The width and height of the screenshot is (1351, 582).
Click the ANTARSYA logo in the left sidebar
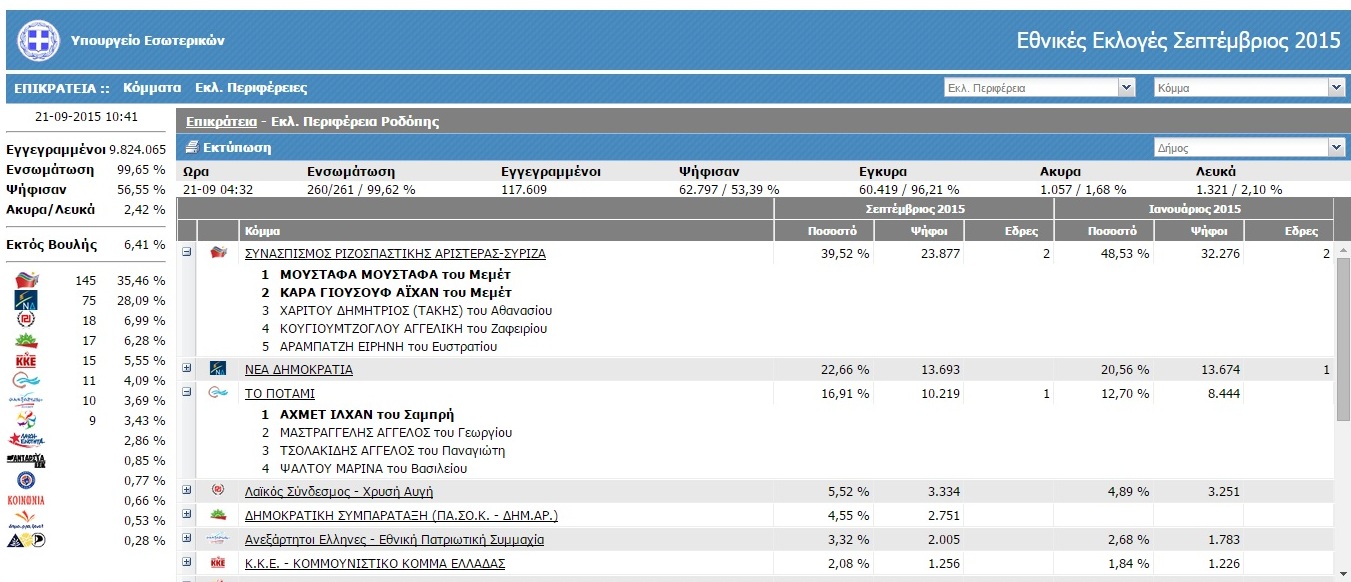coord(26,460)
